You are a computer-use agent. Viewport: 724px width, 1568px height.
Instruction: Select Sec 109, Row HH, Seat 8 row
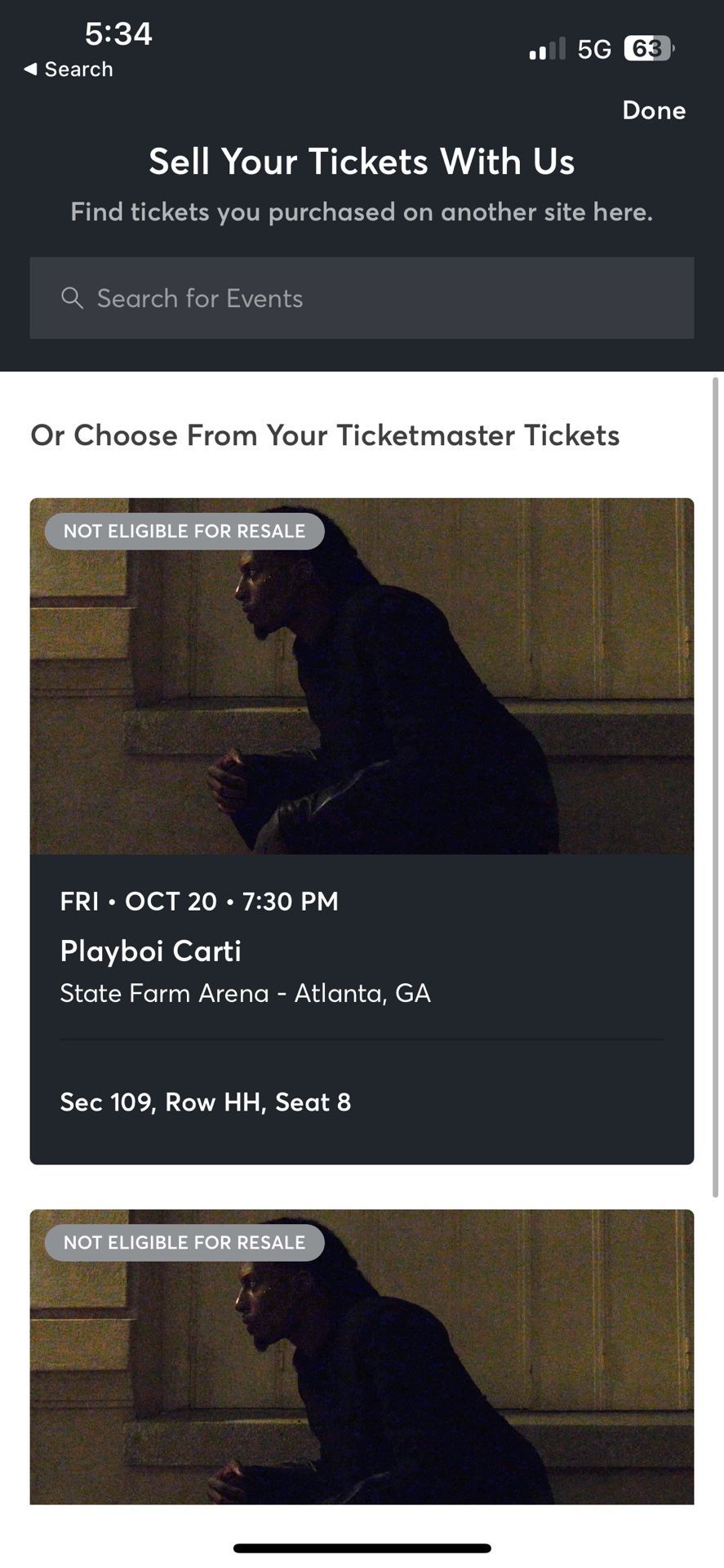pyautogui.click(x=206, y=1102)
